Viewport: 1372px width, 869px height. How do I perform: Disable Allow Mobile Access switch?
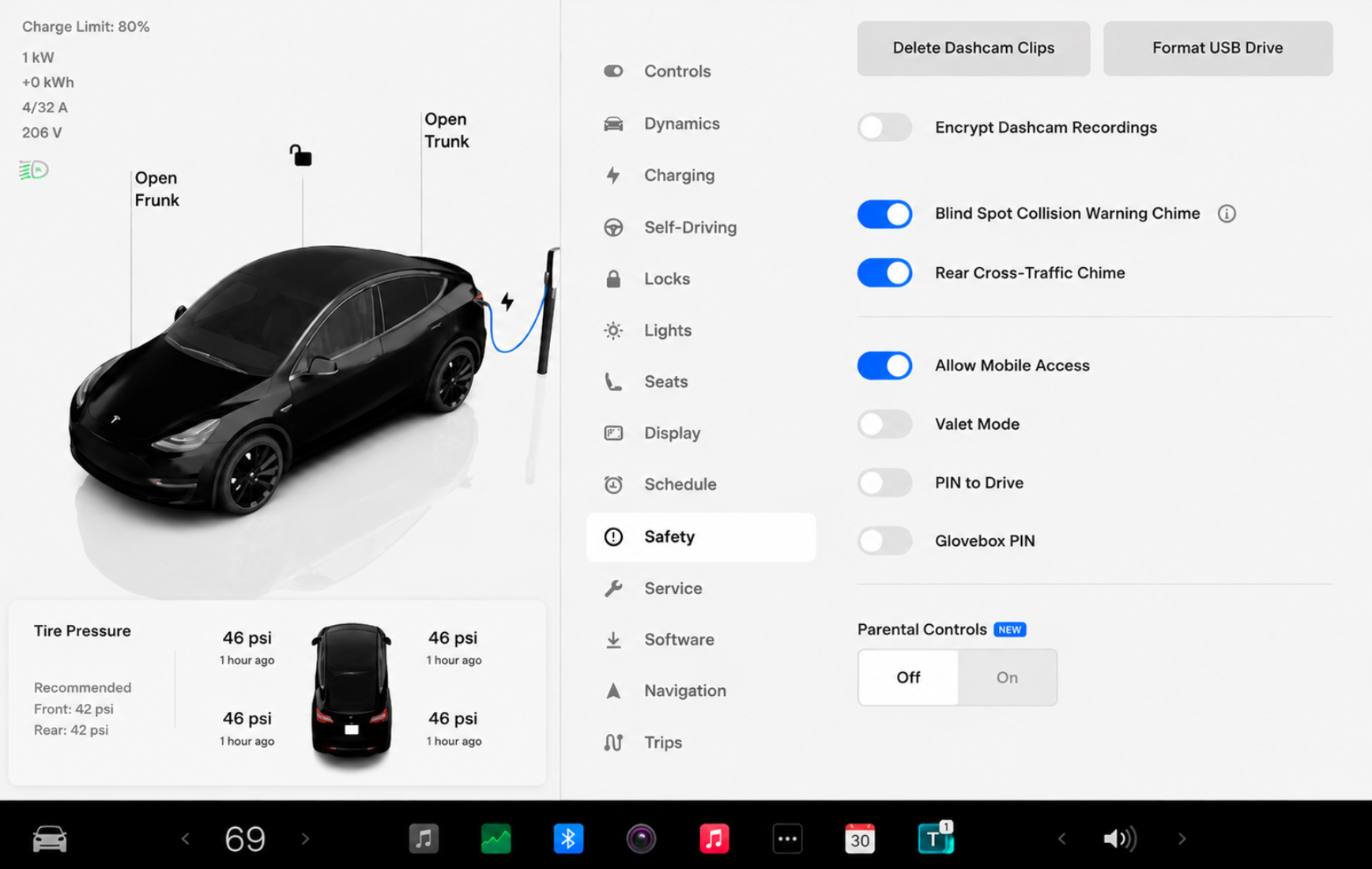(884, 366)
